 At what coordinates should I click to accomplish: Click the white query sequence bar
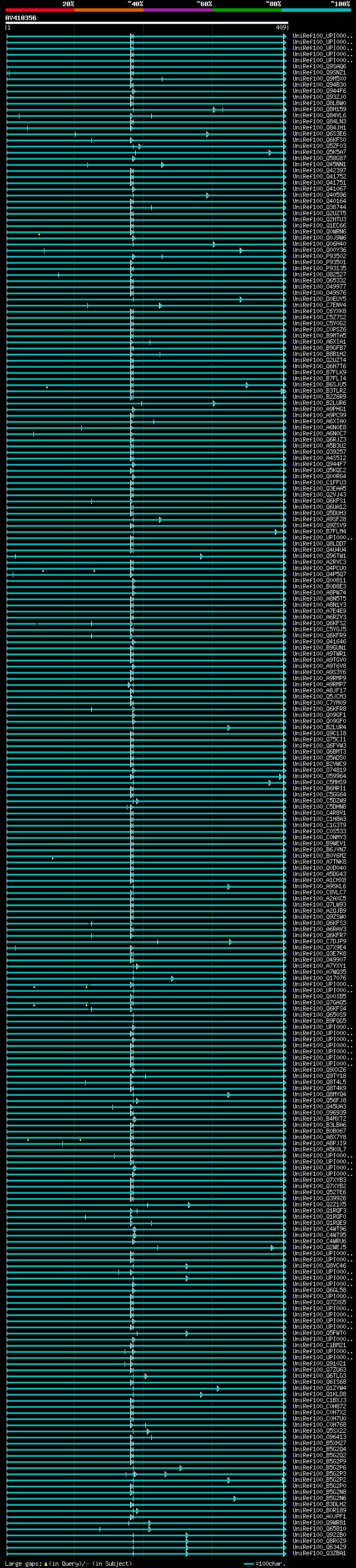(147, 23)
